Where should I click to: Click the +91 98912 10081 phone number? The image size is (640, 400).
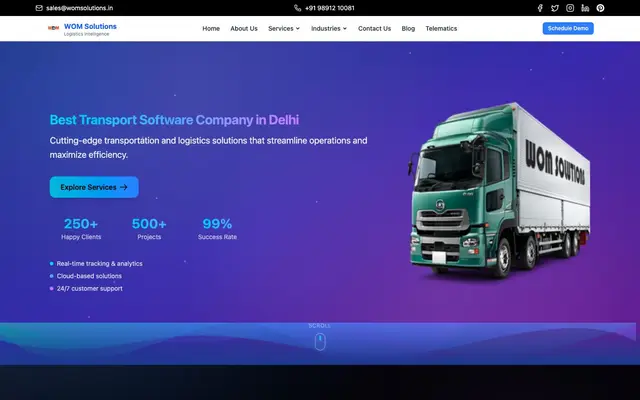point(330,8)
